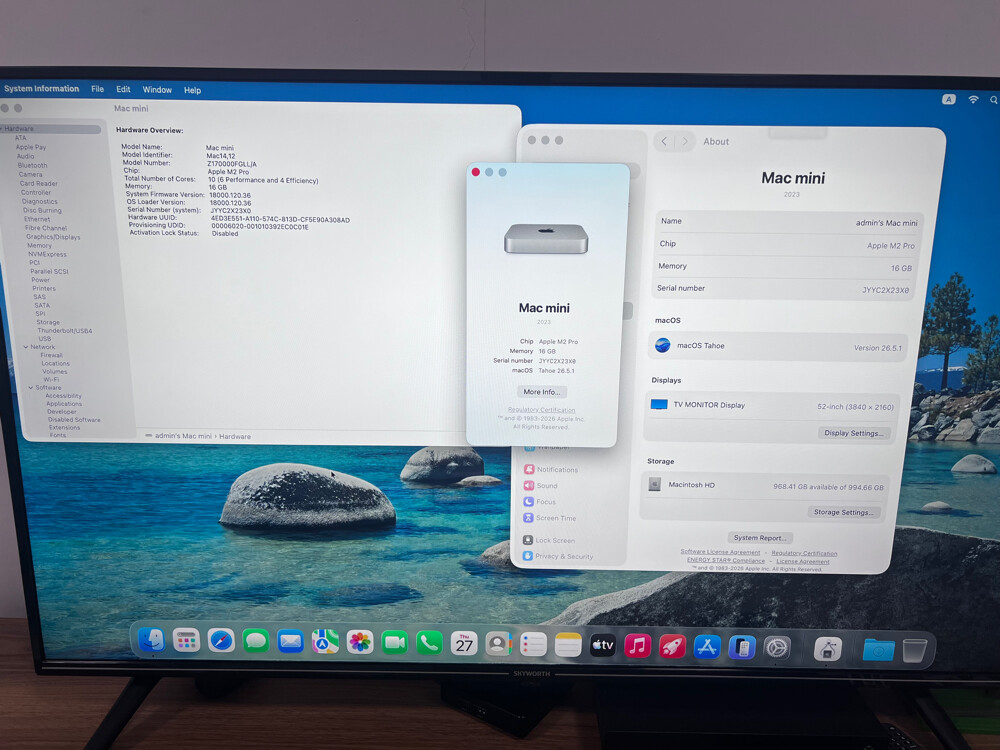This screenshot has height=750, width=1000.
Task: Select Applications under Software in sidebar
Action: [x=64, y=404]
